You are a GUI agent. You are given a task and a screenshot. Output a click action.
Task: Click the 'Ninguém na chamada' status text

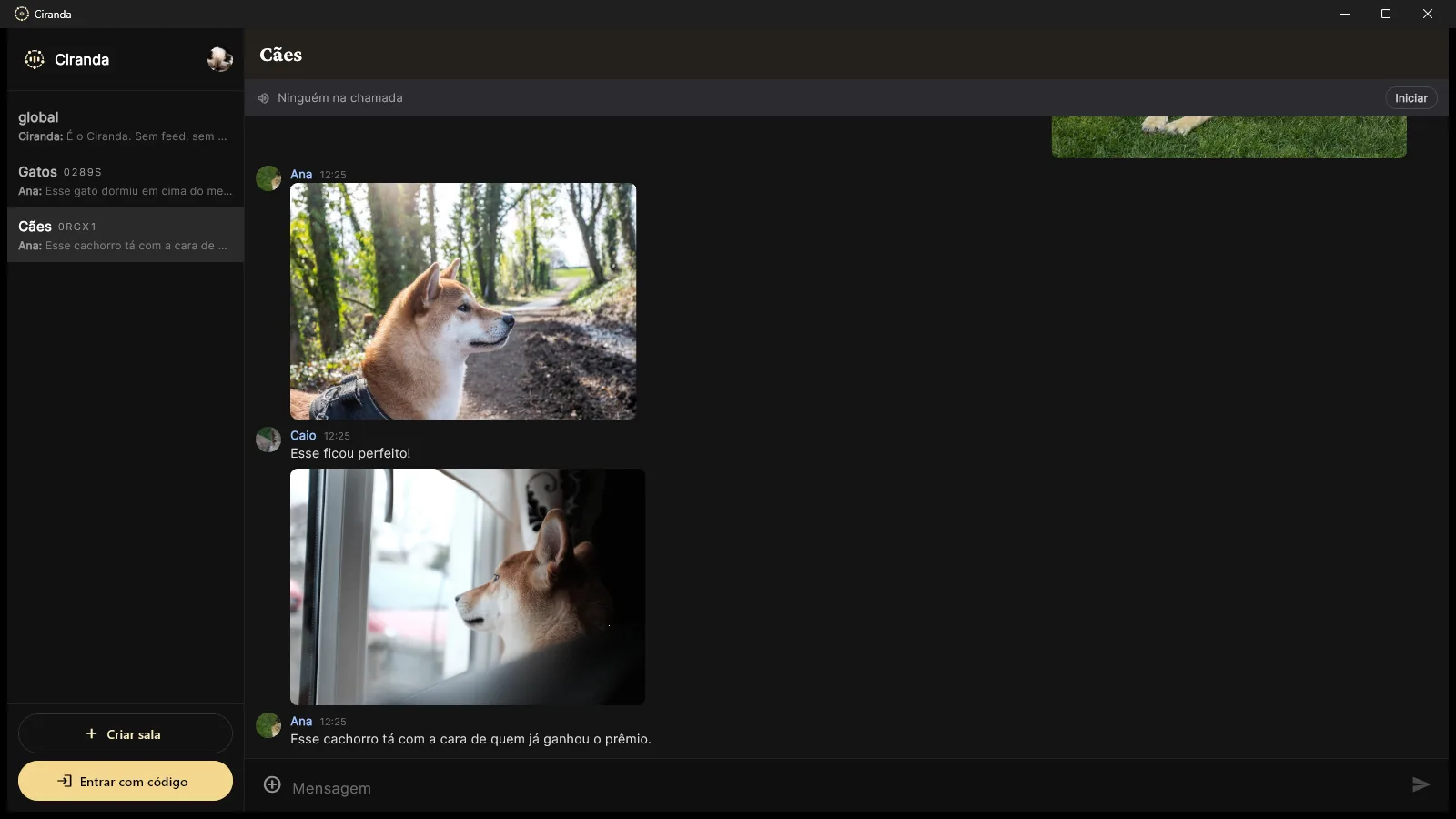point(339,98)
